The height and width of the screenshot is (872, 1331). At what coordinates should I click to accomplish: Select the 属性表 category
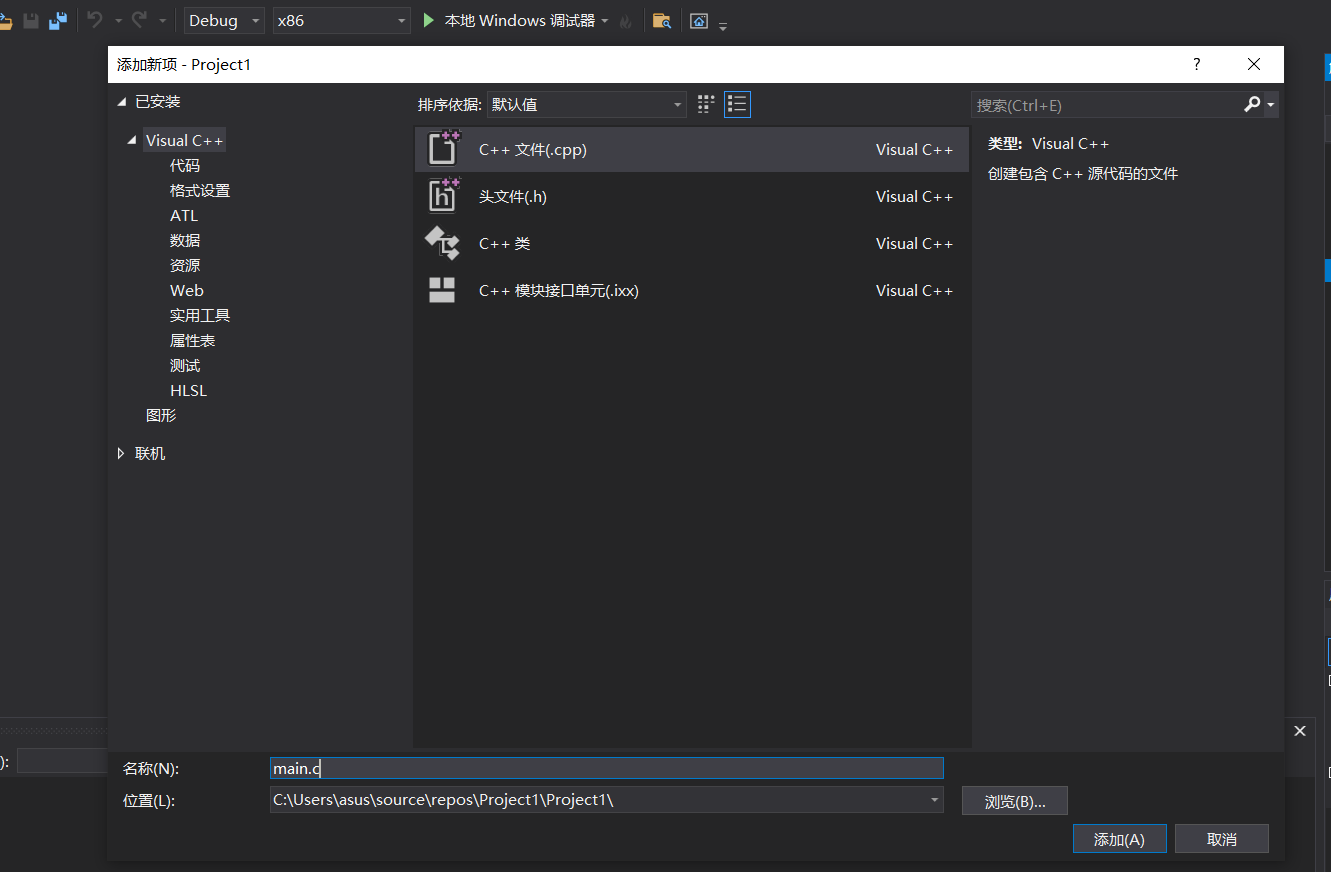pyautogui.click(x=193, y=341)
